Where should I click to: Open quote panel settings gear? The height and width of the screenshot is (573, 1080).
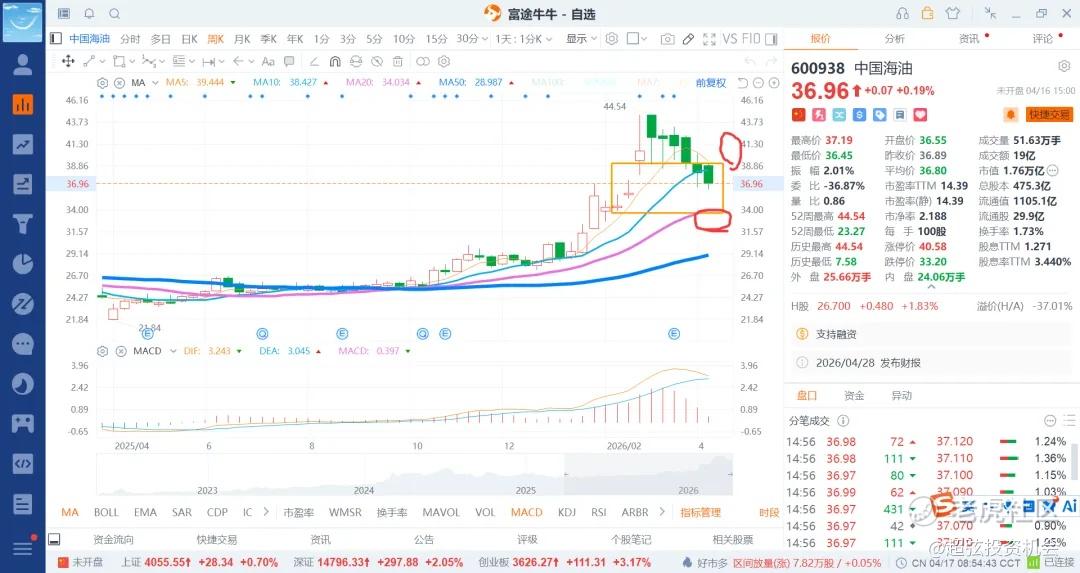[x=1063, y=66]
